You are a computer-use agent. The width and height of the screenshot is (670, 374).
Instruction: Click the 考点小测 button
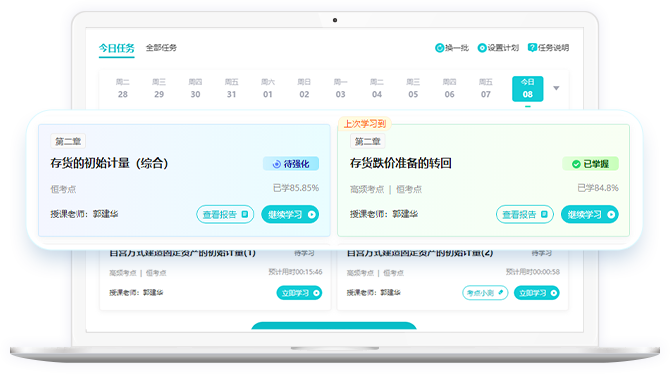[485, 293]
